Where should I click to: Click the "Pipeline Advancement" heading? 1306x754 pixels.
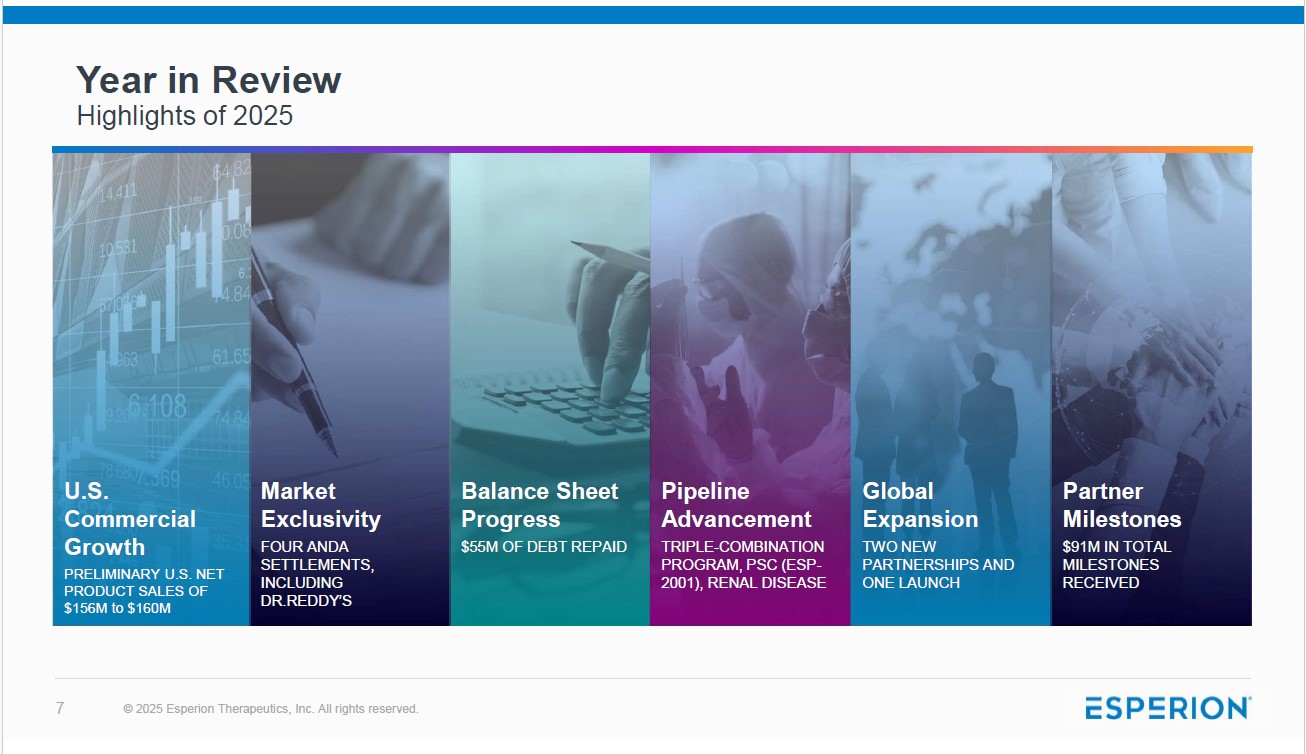pos(736,505)
